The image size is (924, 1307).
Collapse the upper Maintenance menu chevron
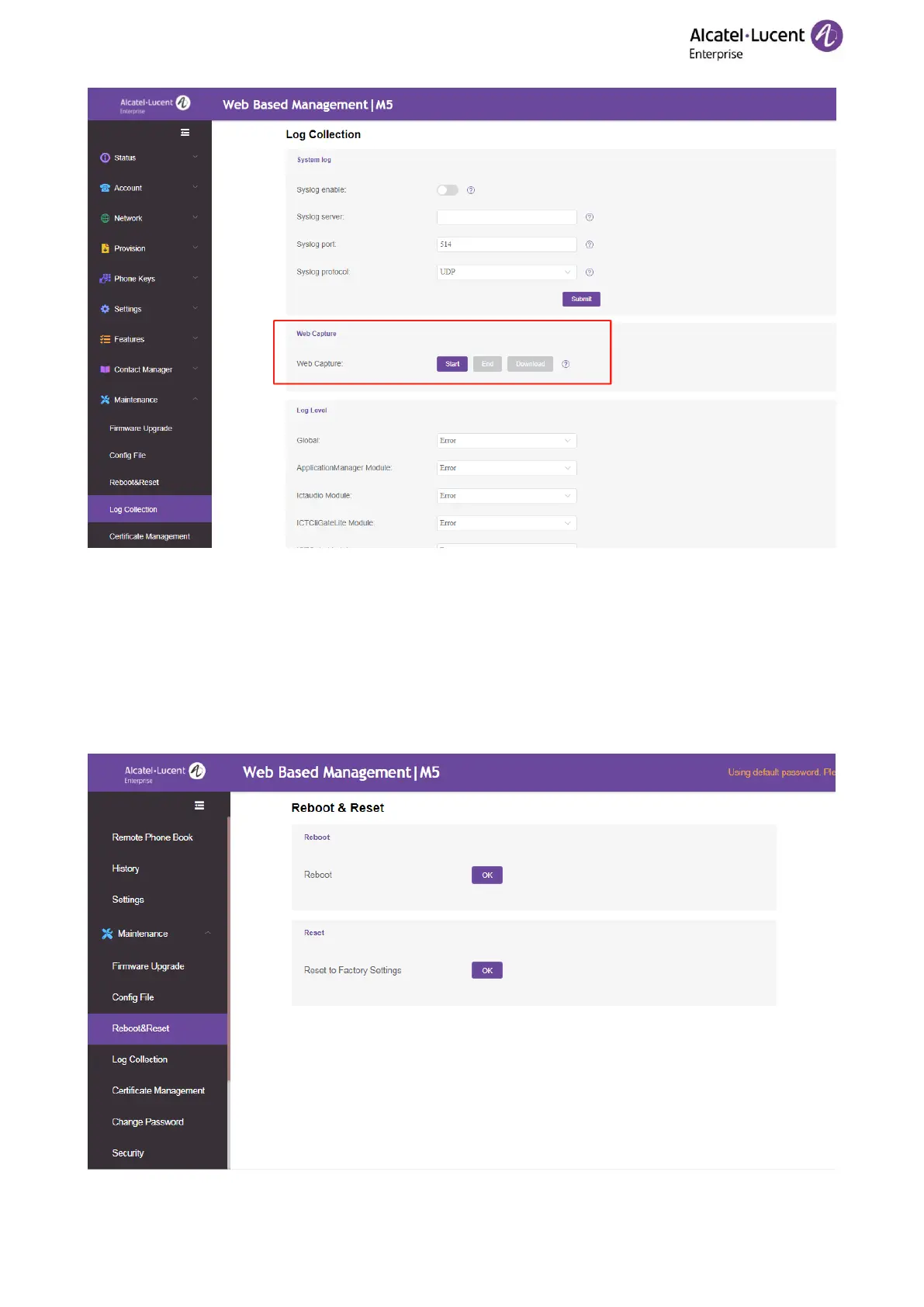196,400
